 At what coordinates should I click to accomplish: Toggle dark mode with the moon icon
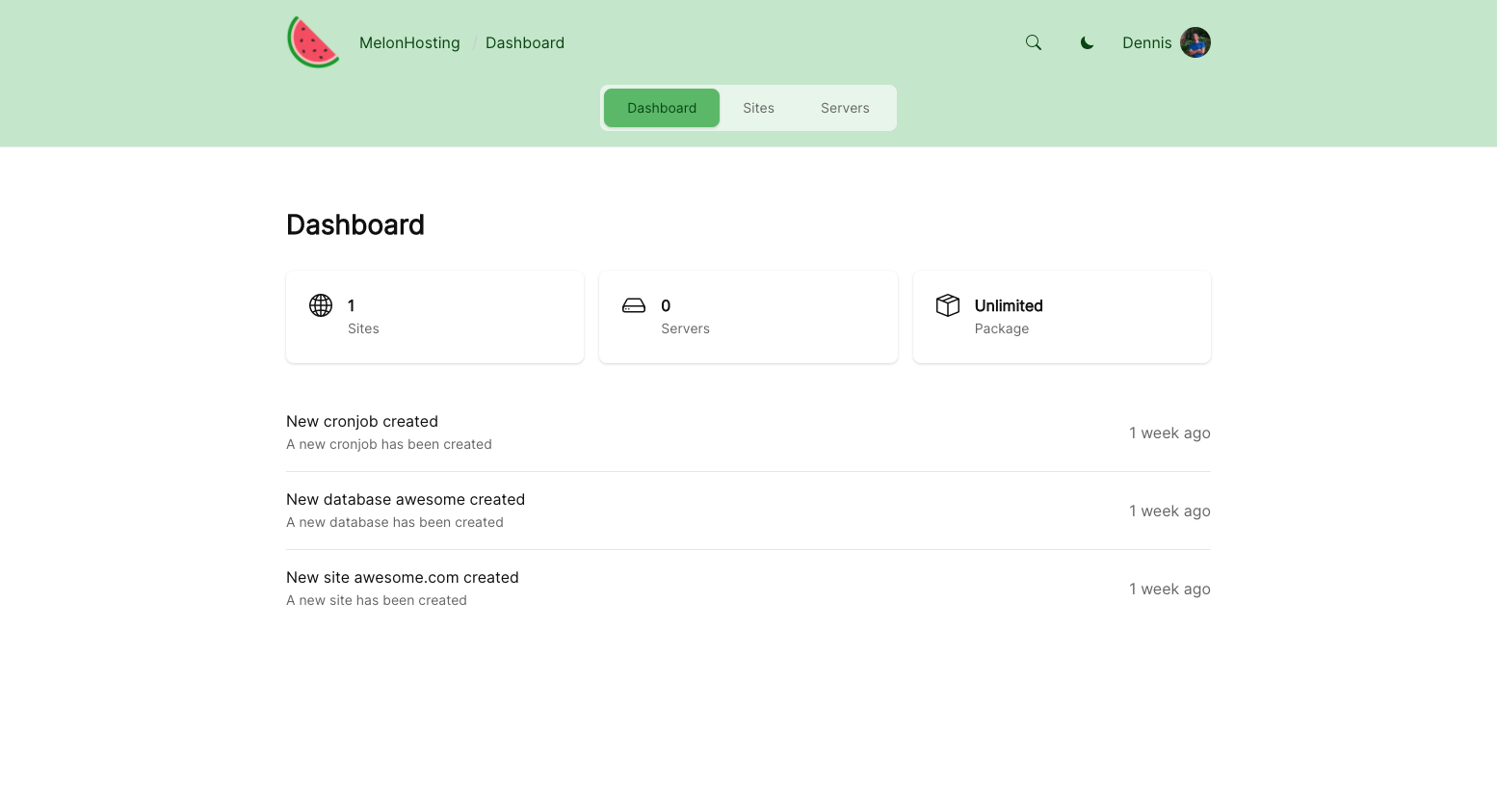click(1087, 42)
